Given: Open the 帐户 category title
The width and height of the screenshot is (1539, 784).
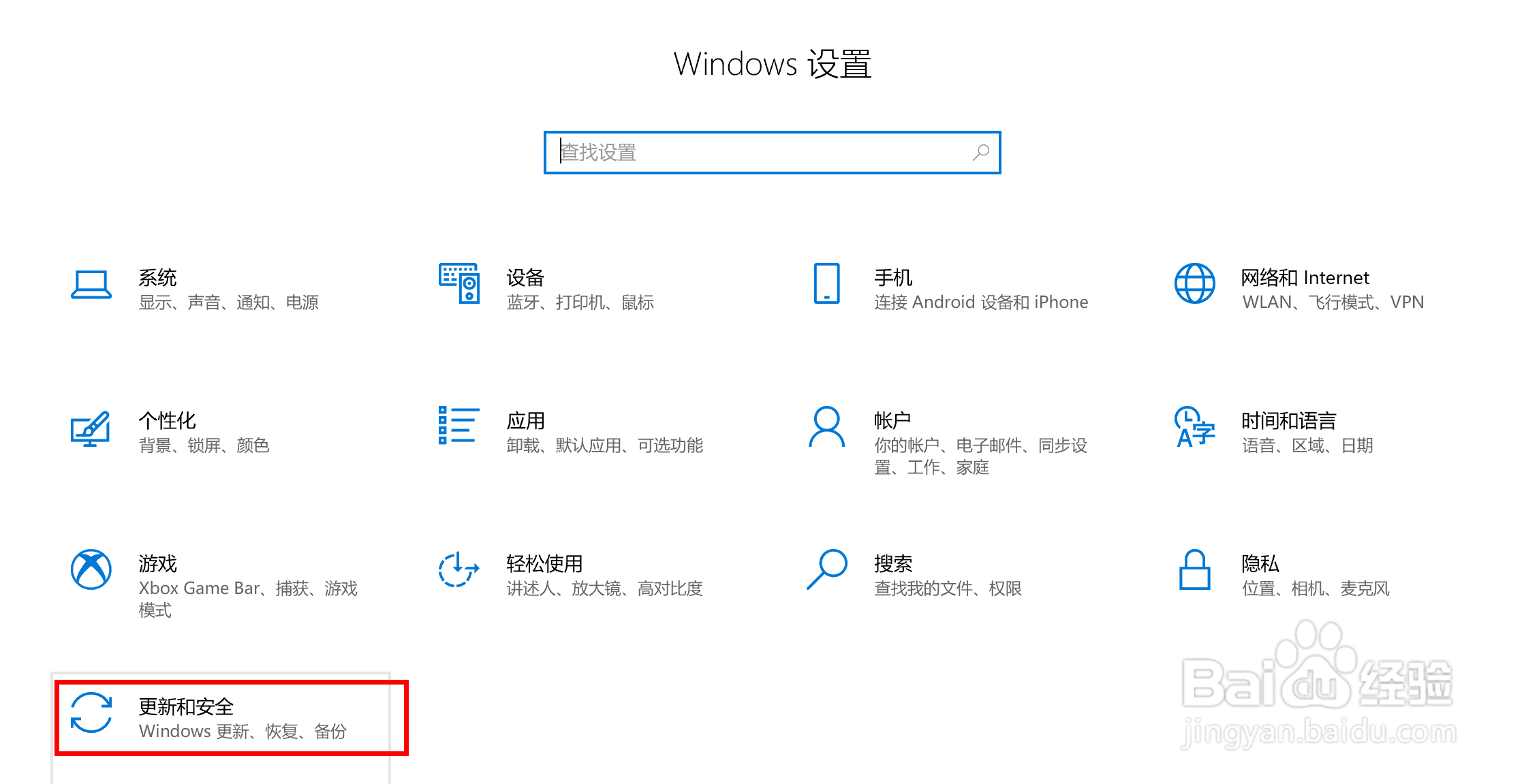Looking at the screenshot, I should [x=892, y=421].
